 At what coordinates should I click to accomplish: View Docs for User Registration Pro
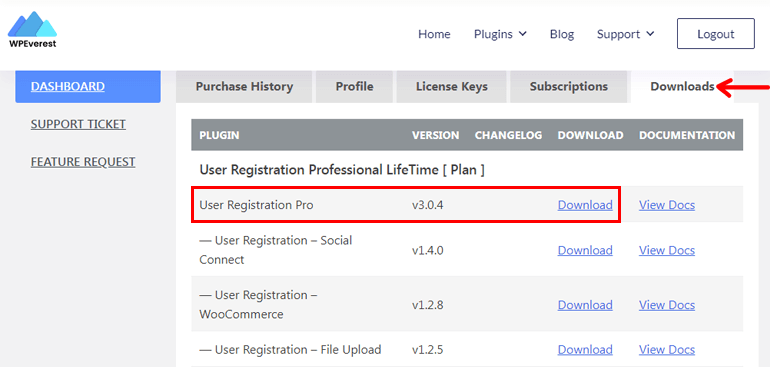click(667, 205)
